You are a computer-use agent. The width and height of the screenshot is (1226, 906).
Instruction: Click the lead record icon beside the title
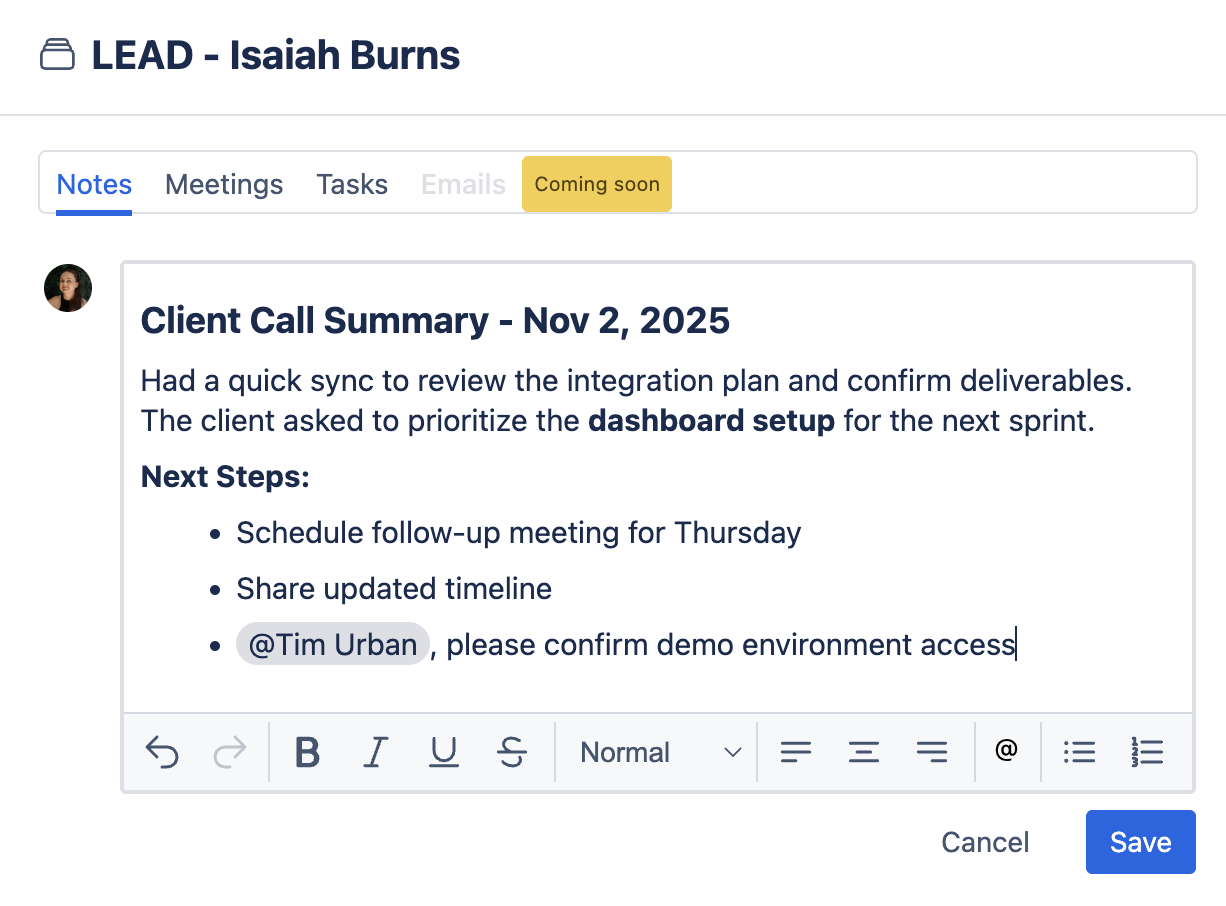(58, 55)
